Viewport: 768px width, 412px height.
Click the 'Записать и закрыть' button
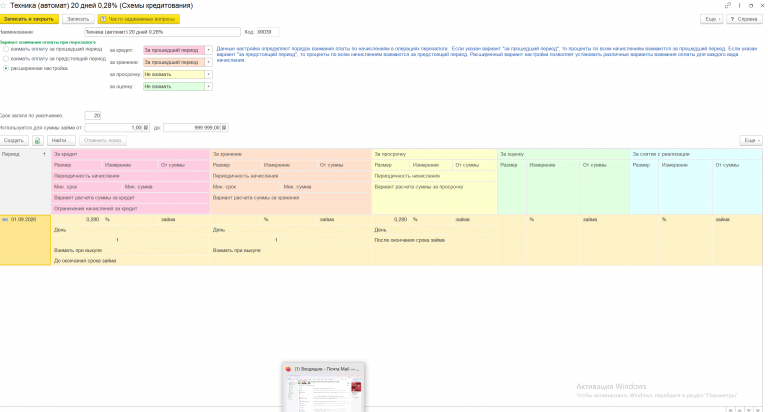[x=29, y=19]
